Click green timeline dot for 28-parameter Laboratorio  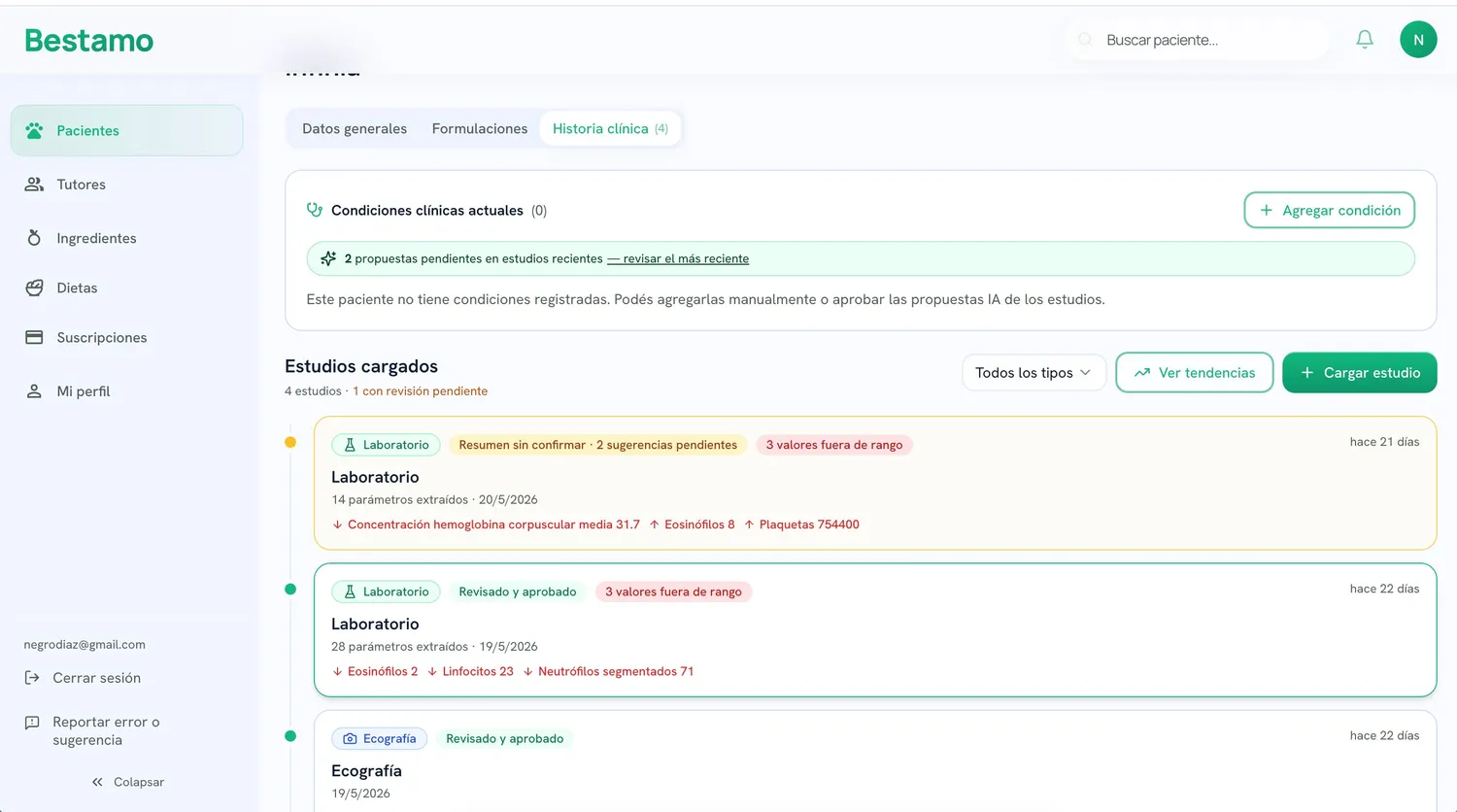point(290,589)
